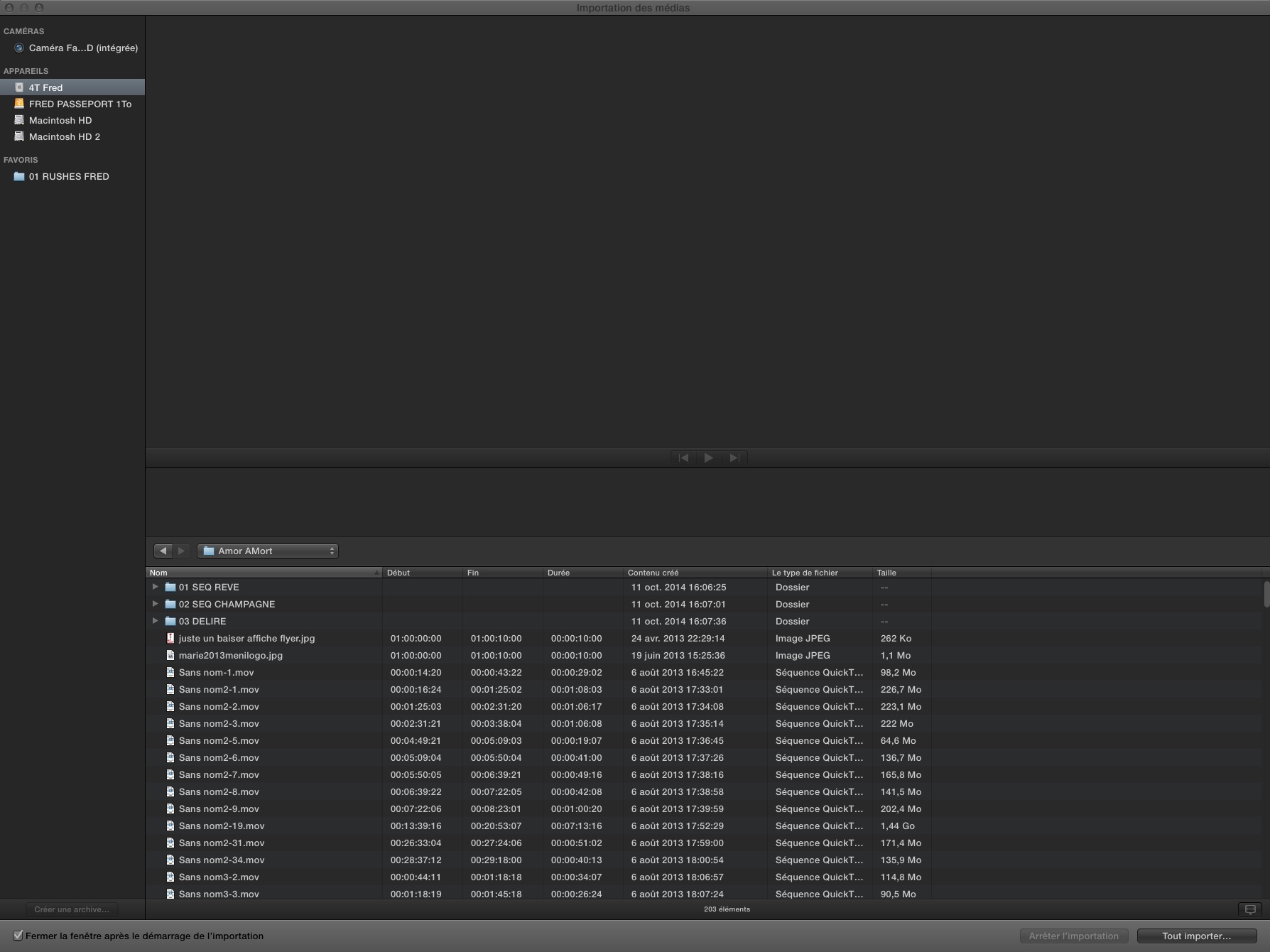Sort list by Fin column header
The image size is (1270, 952).
[x=503, y=573]
